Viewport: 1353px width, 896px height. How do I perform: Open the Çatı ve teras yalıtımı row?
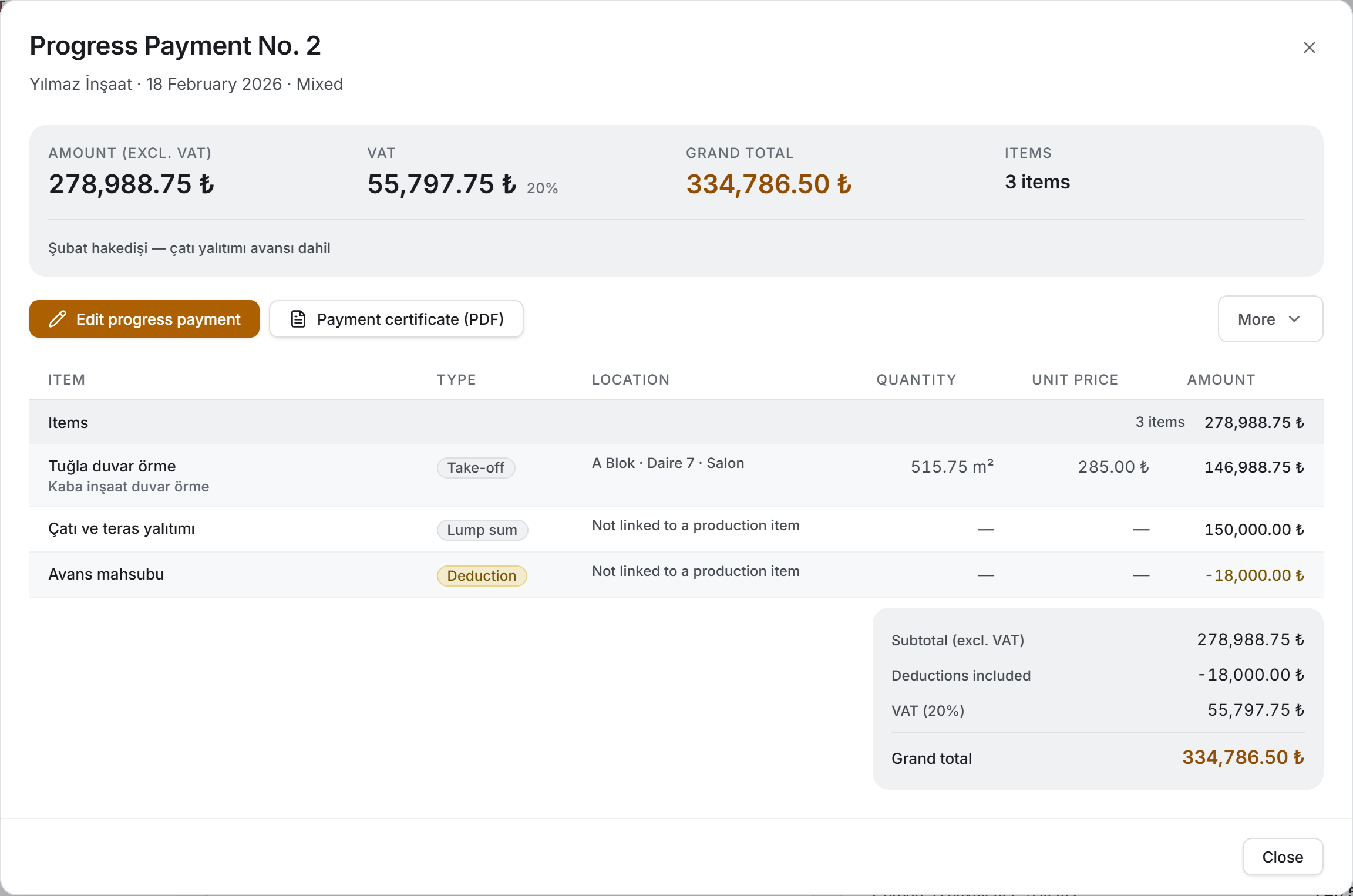point(676,529)
